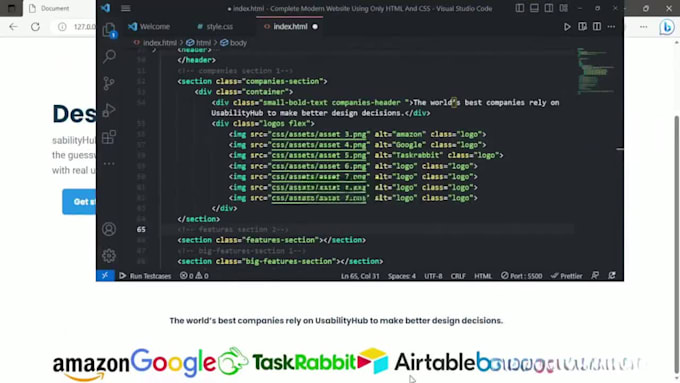The height and width of the screenshot is (383, 680).
Task: Open Customize Layout icon
Action: pyautogui.click(x=563, y=8)
